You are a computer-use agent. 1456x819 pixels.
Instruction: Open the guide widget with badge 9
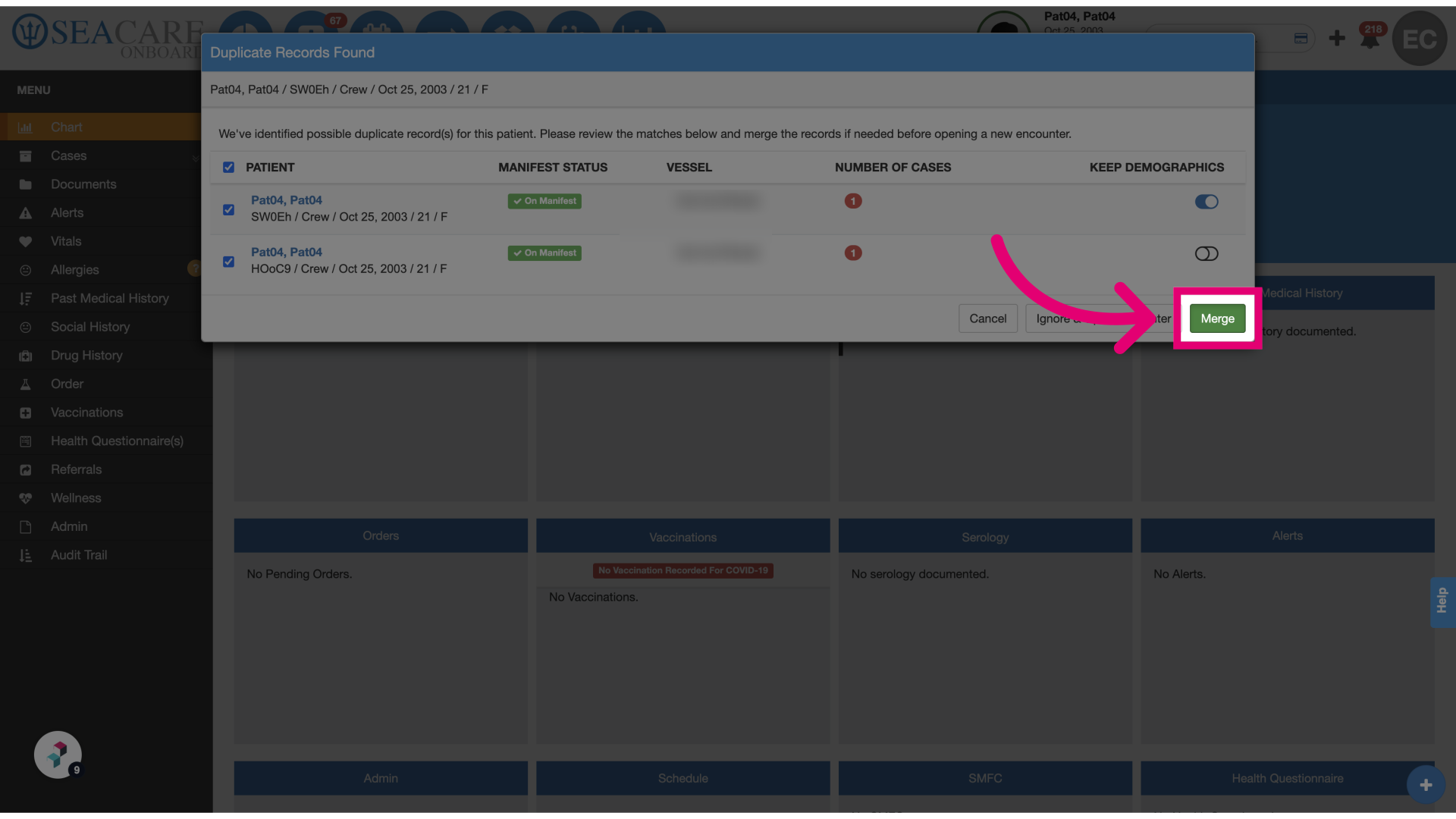58,755
